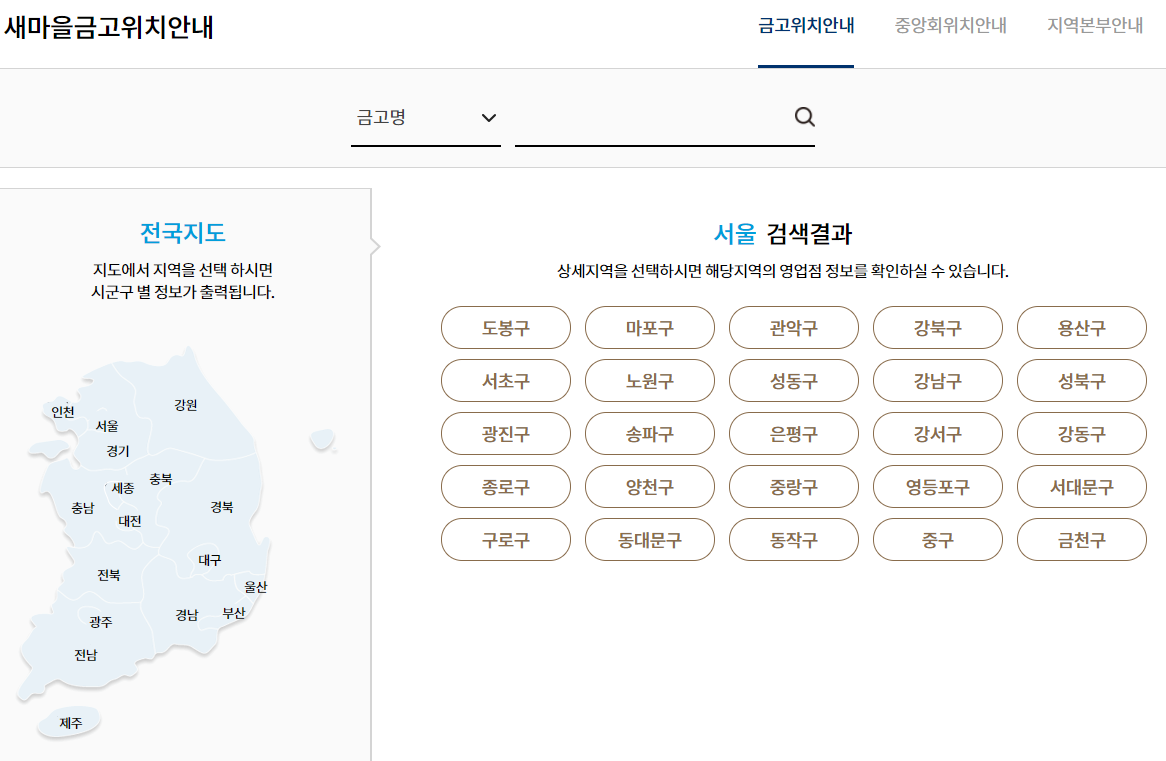Pick the 광진구 district button
The image size is (1166, 761).
[506, 434]
